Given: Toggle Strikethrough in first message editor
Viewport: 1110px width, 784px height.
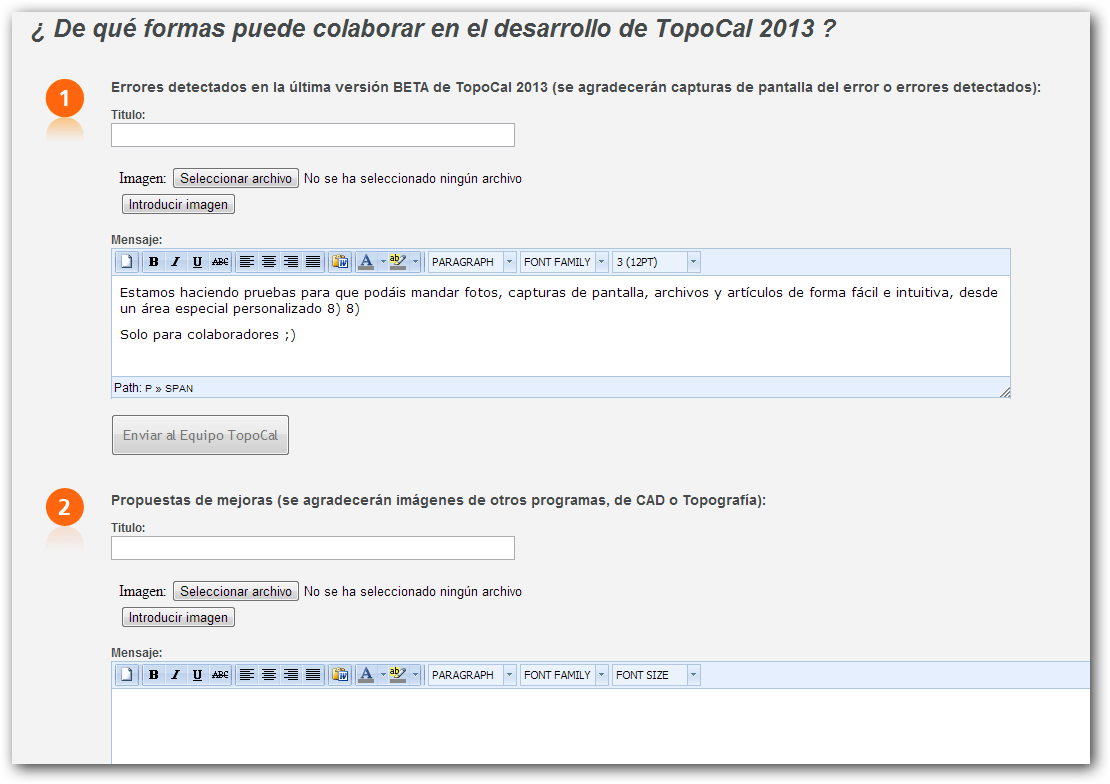Looking at the screenshot, I should 220,262.
